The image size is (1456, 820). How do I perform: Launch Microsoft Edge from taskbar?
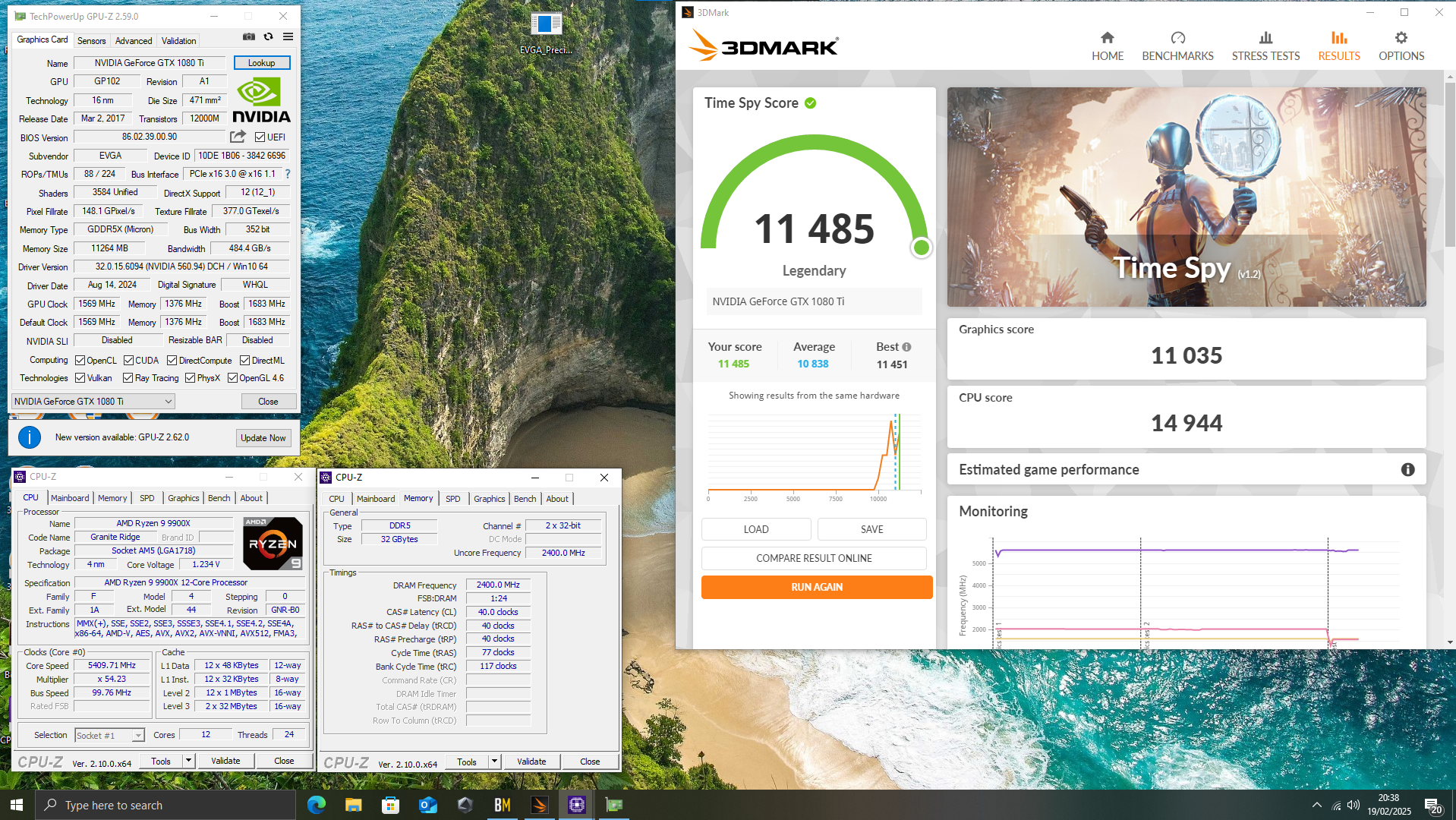(x=317, y=805)
